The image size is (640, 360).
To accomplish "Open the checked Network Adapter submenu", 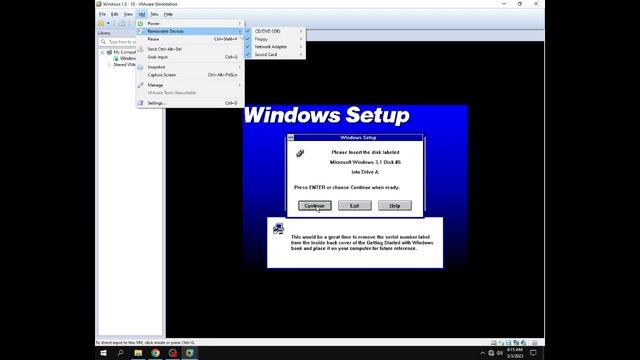I will coord(275,47).
